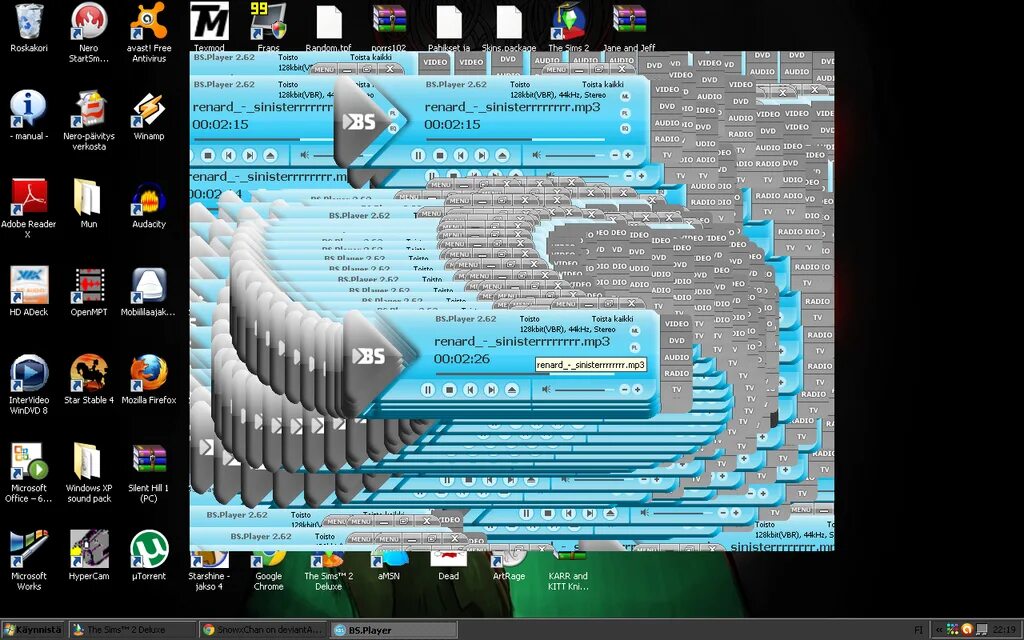Select TV tab beside the 00:02:26 player
Image resolution: width=1024 pixels, height=640 pixels.
[x=677, y=390]
